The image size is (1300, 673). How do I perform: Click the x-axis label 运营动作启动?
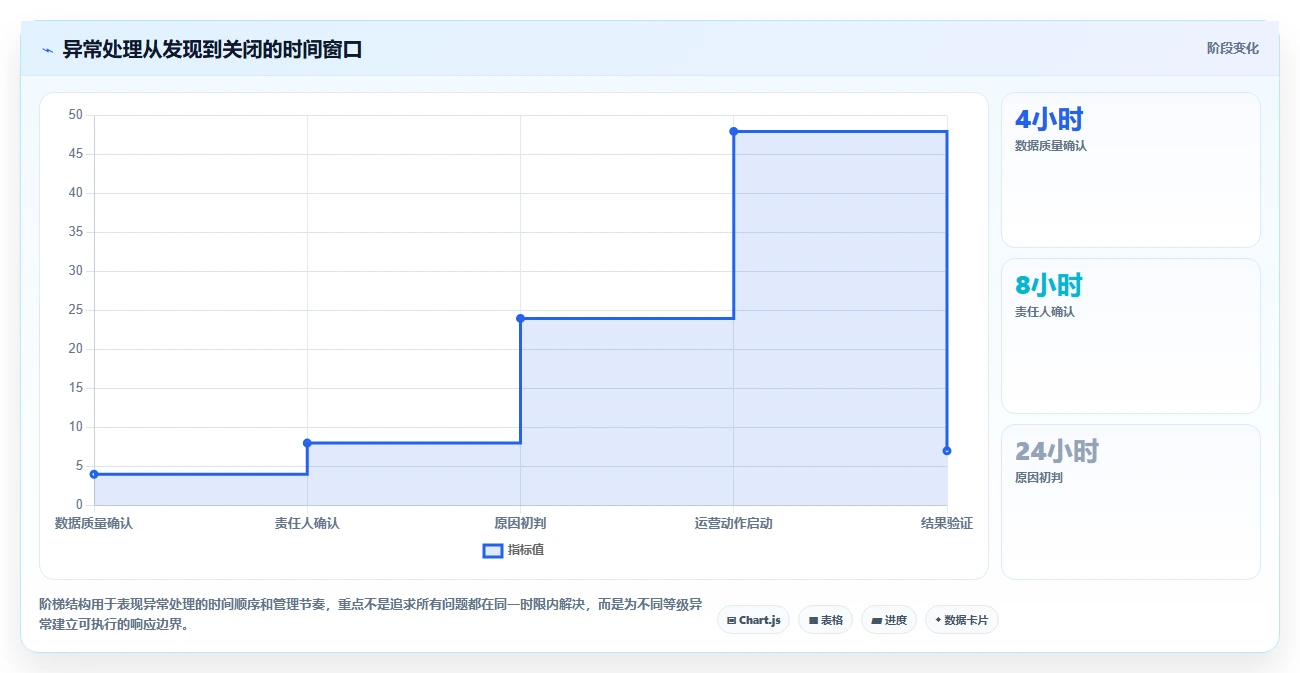click(x=733, y=523)
